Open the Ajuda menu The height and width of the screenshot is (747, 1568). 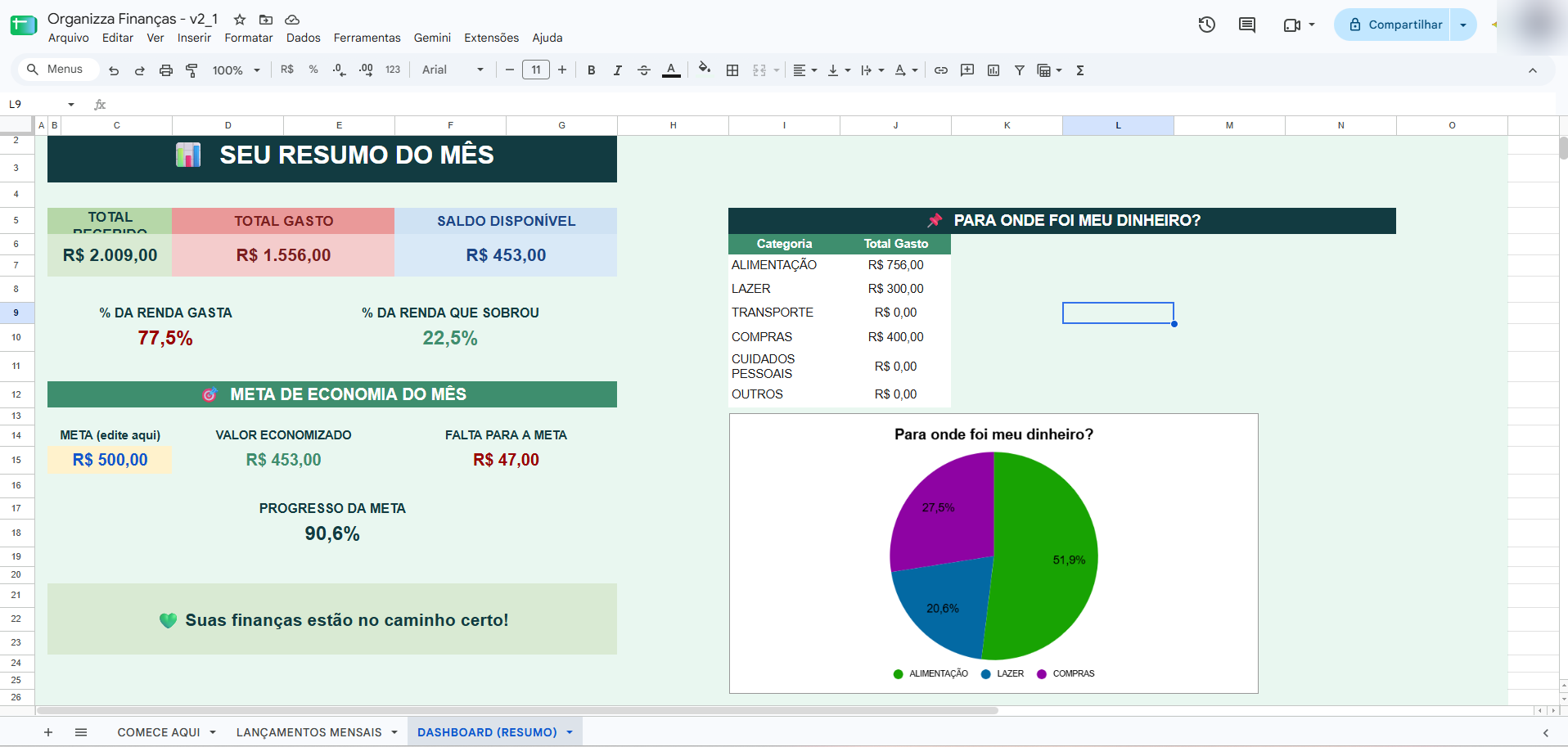pyautogui.click(x=547, y=38)
